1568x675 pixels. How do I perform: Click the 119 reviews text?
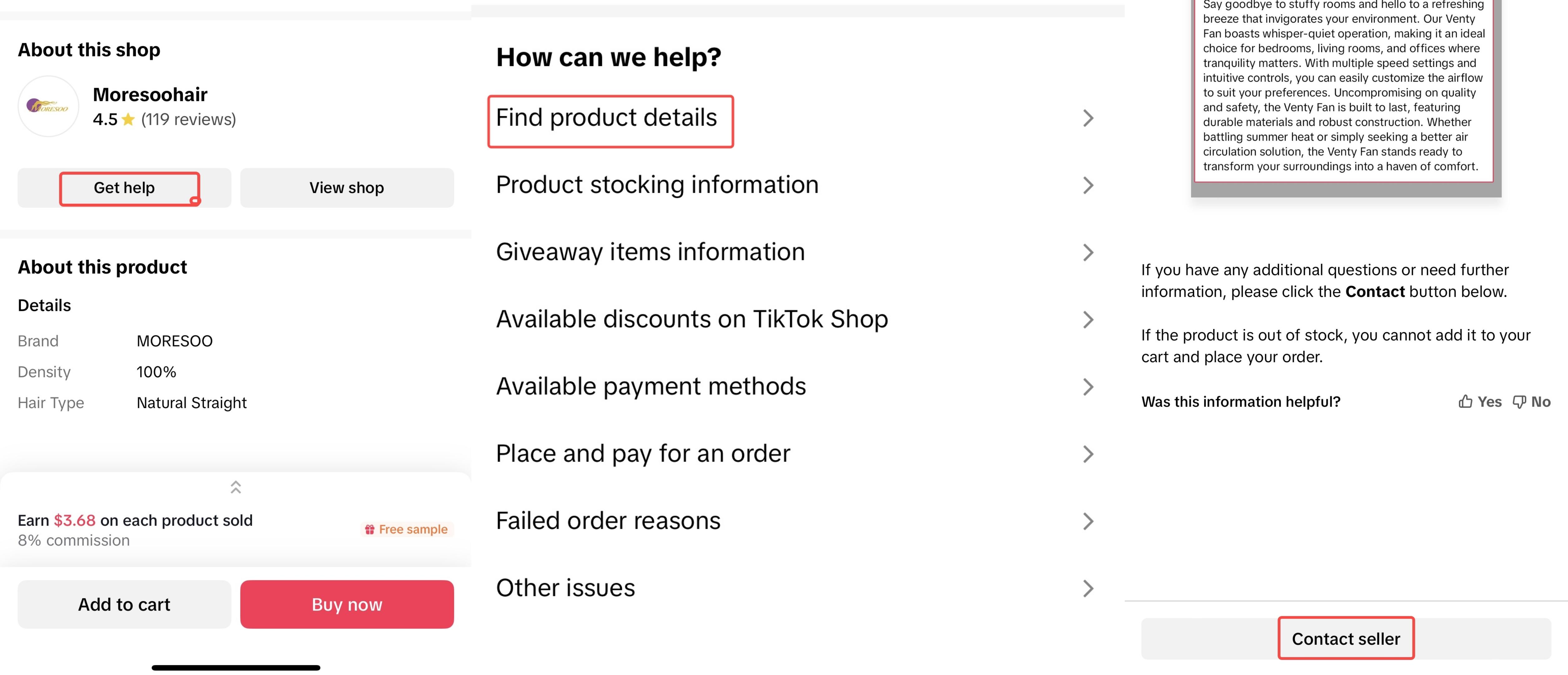click(x=188, y=119)
